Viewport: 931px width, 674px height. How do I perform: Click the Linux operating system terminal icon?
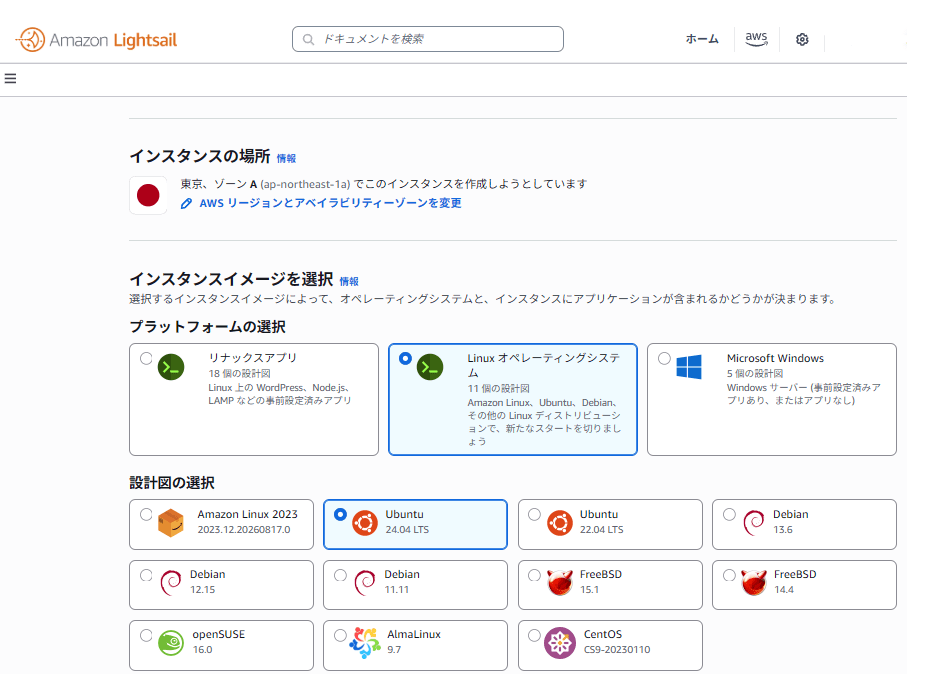[430, 367]
